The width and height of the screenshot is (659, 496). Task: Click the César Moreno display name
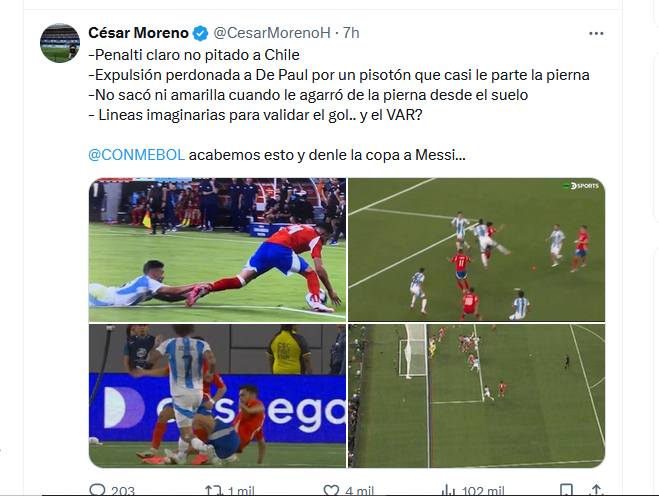pyautogui.click(x=138, y=33)
